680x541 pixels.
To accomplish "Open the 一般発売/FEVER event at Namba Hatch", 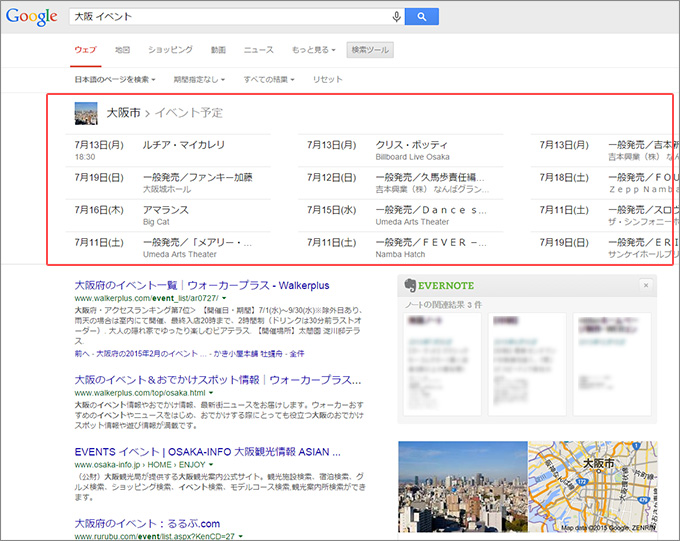I will pyautogui.click(x=431, y=243).
